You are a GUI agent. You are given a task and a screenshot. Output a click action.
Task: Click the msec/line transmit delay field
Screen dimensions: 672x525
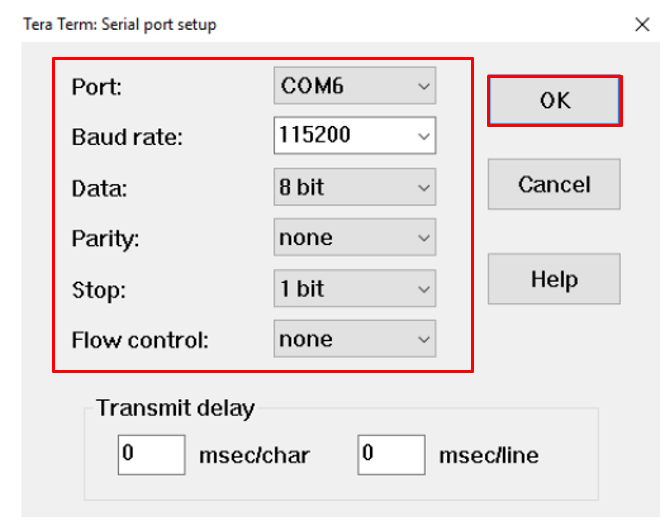[x=391, y=455]
